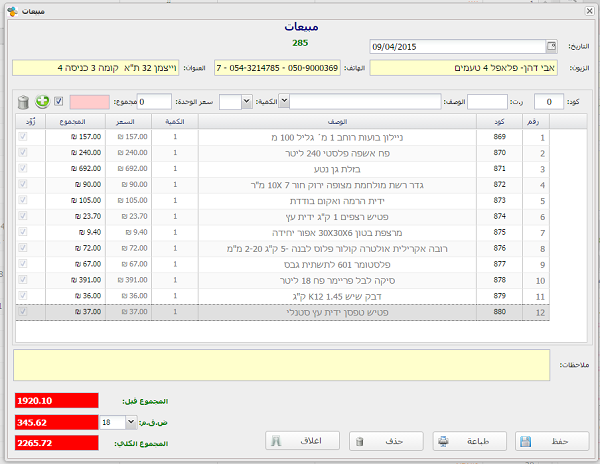
Task: Click the 391.00 price cell in row 10
Action: coord(129,280)
